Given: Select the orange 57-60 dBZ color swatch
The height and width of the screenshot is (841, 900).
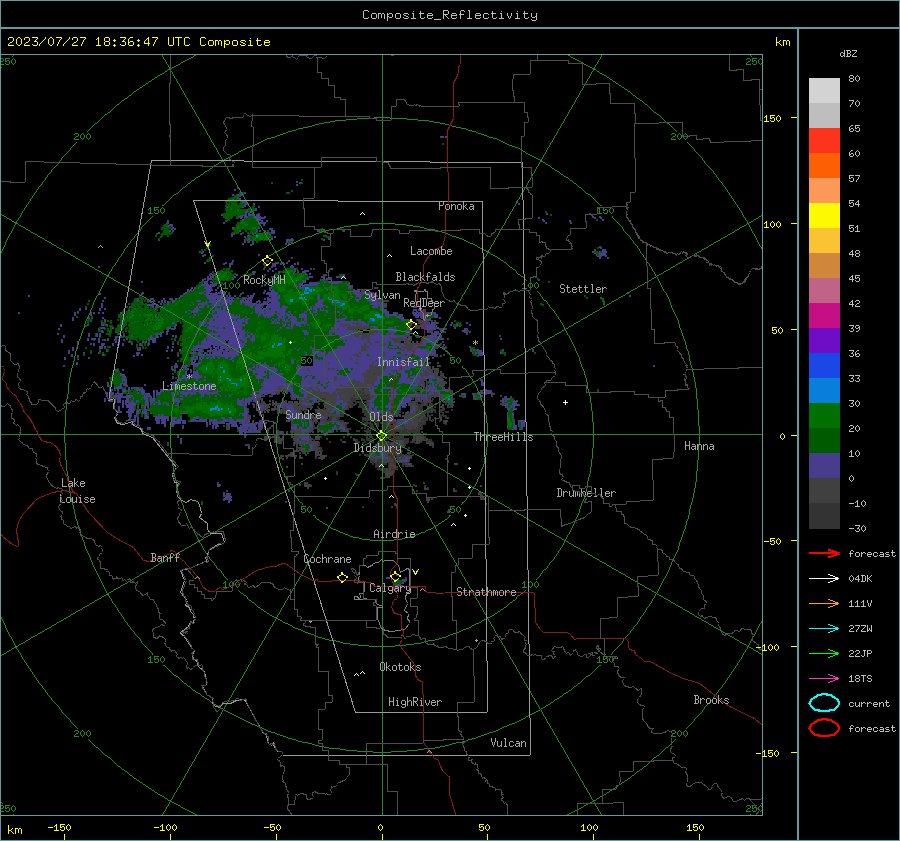Looking at the screenshot, I should [x=824, y=166].
